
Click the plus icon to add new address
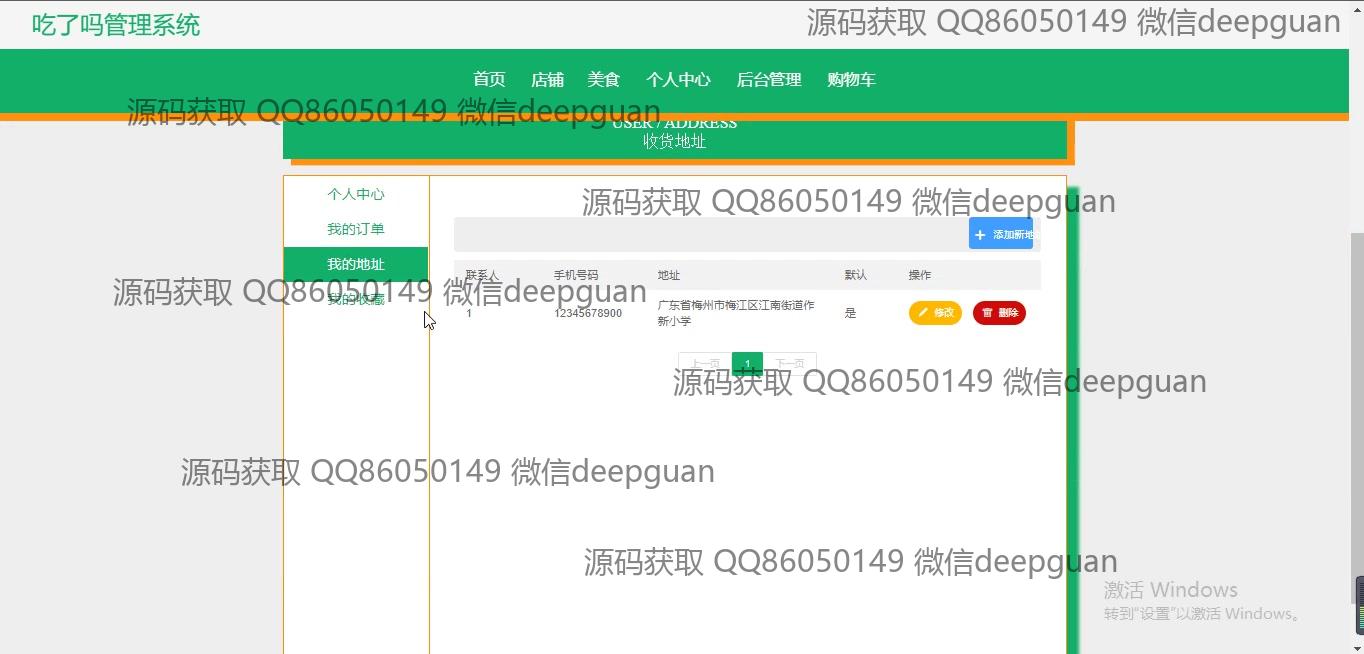point(980,235)
